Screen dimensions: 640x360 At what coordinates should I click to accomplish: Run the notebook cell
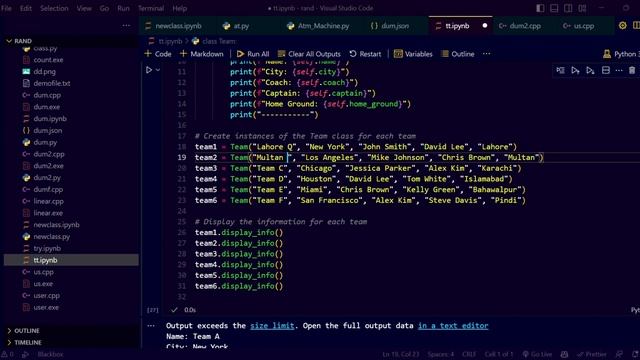coord(149,70)
